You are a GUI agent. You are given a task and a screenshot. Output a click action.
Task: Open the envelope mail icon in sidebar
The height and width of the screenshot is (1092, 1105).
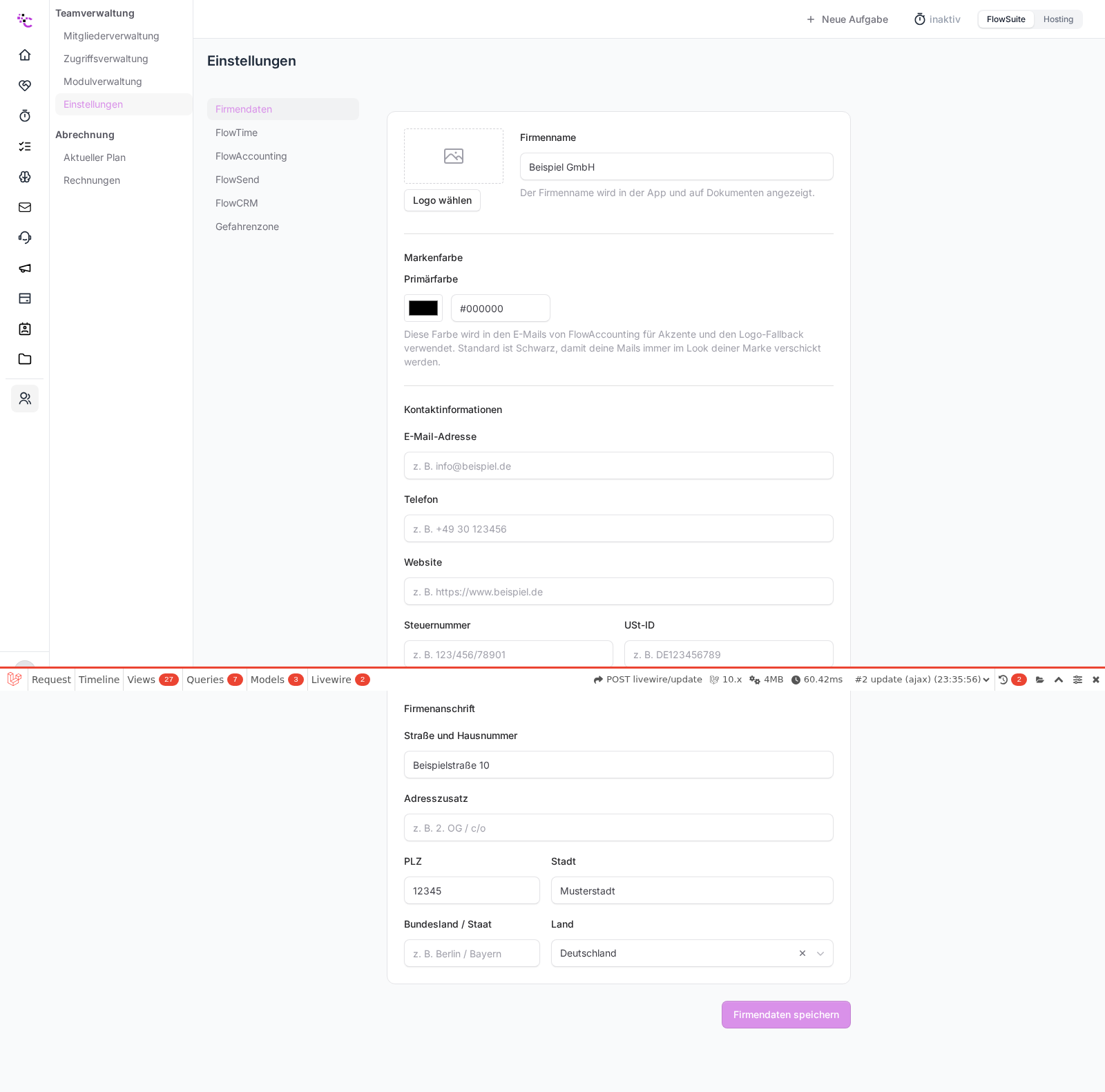25,207
